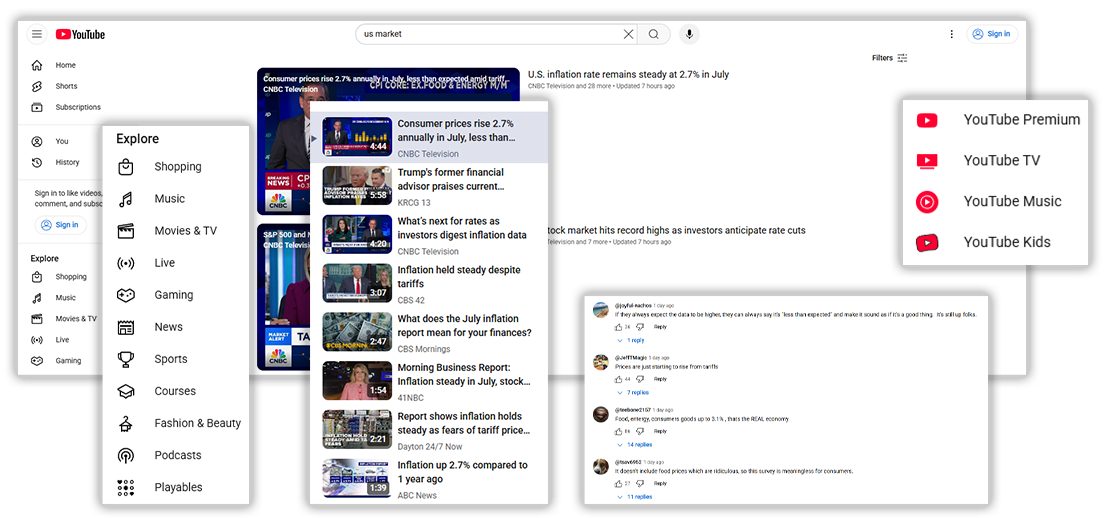Viewport: 1110px width, 518px height.
Task: Like the @joyful-nachos comment
Action: [619, 327]
